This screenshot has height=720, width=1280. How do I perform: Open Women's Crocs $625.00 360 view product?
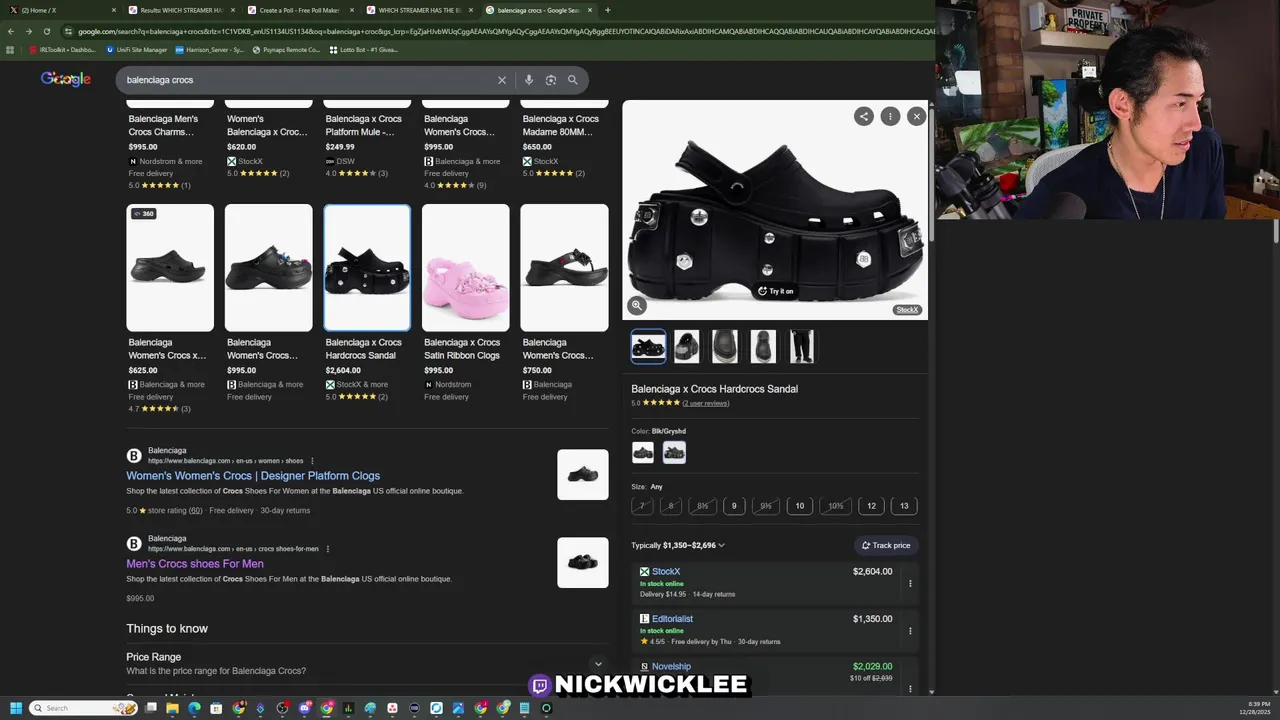pyautogui.click(x=170, y=268)
